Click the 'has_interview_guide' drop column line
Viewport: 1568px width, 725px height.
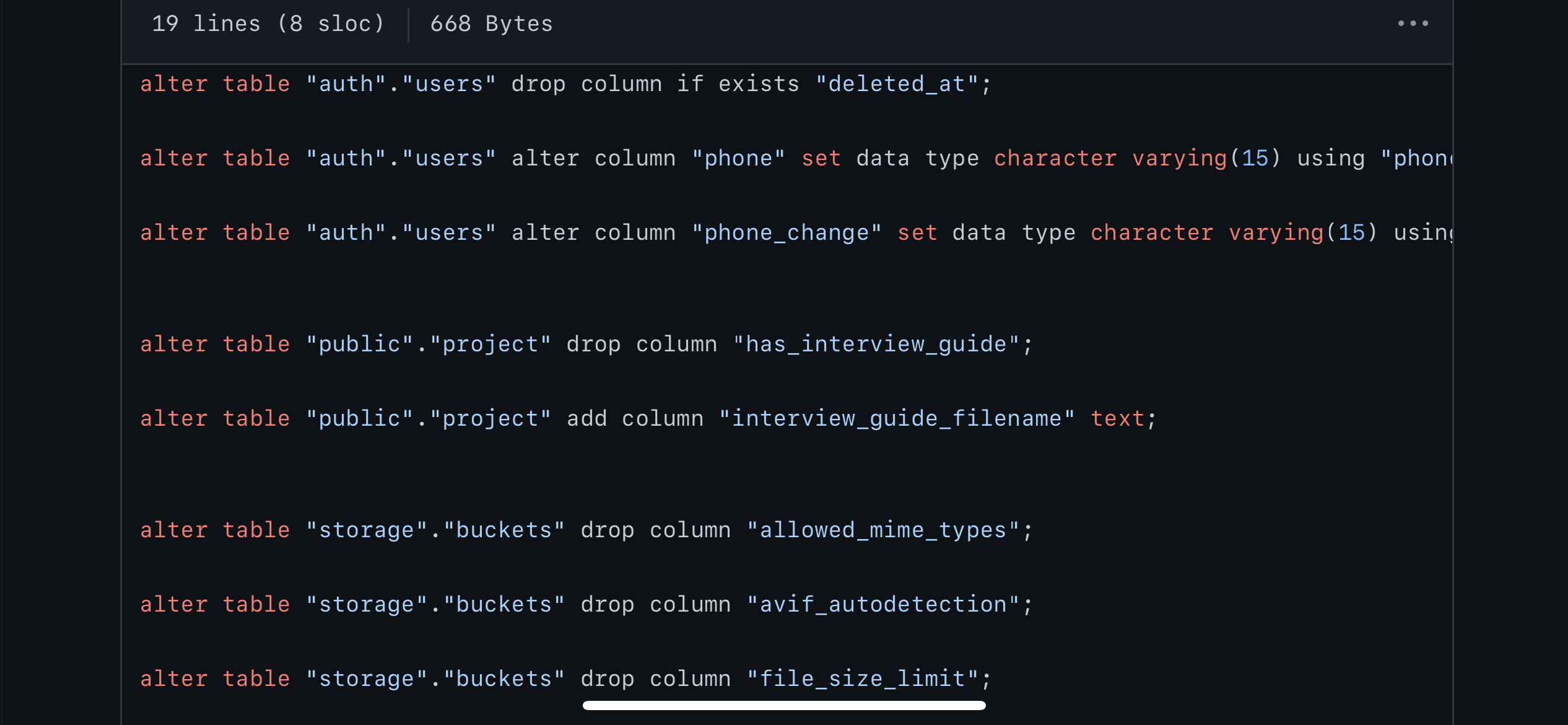tap(585, 344)
